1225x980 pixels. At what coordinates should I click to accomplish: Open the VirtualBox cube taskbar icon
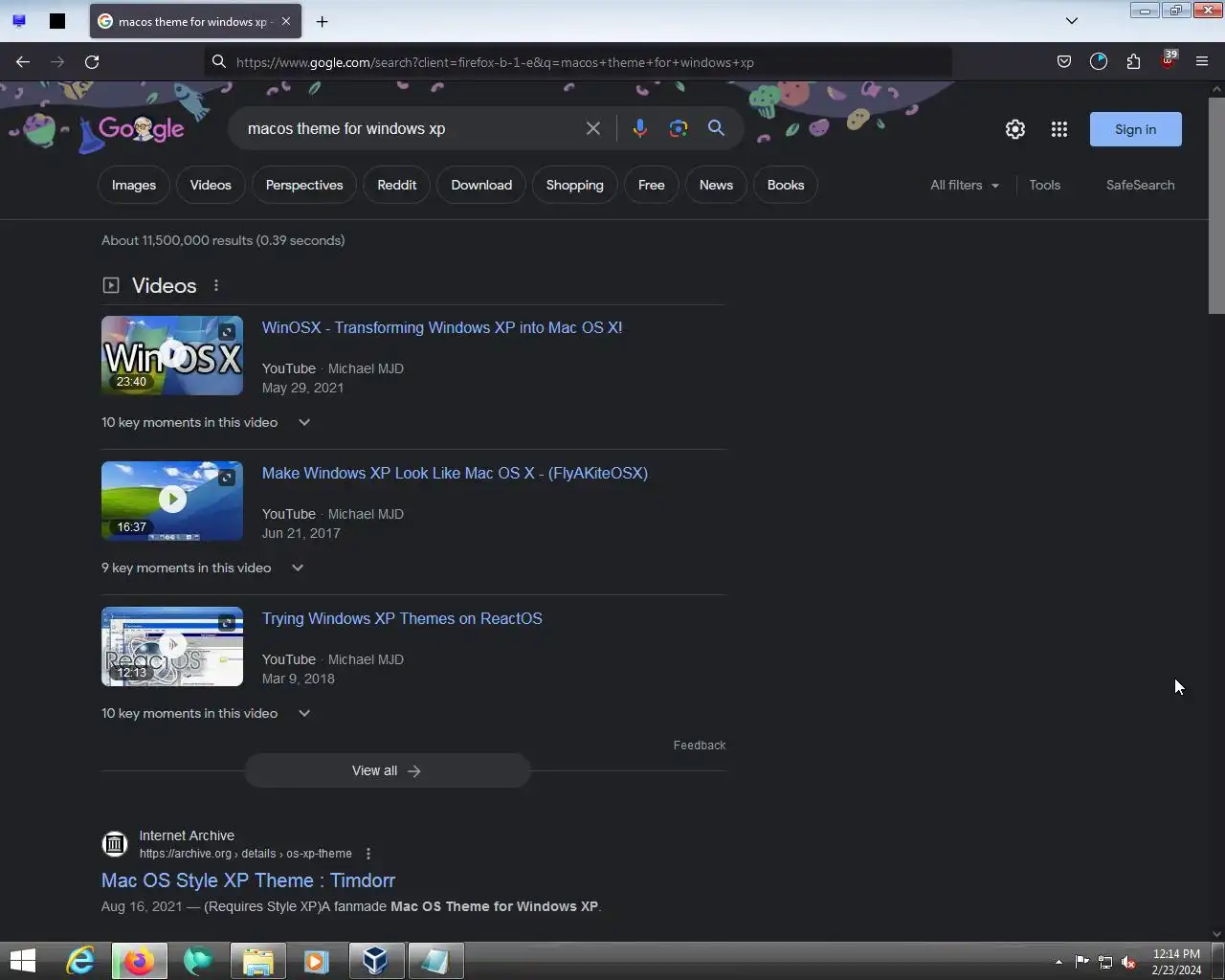376,961
